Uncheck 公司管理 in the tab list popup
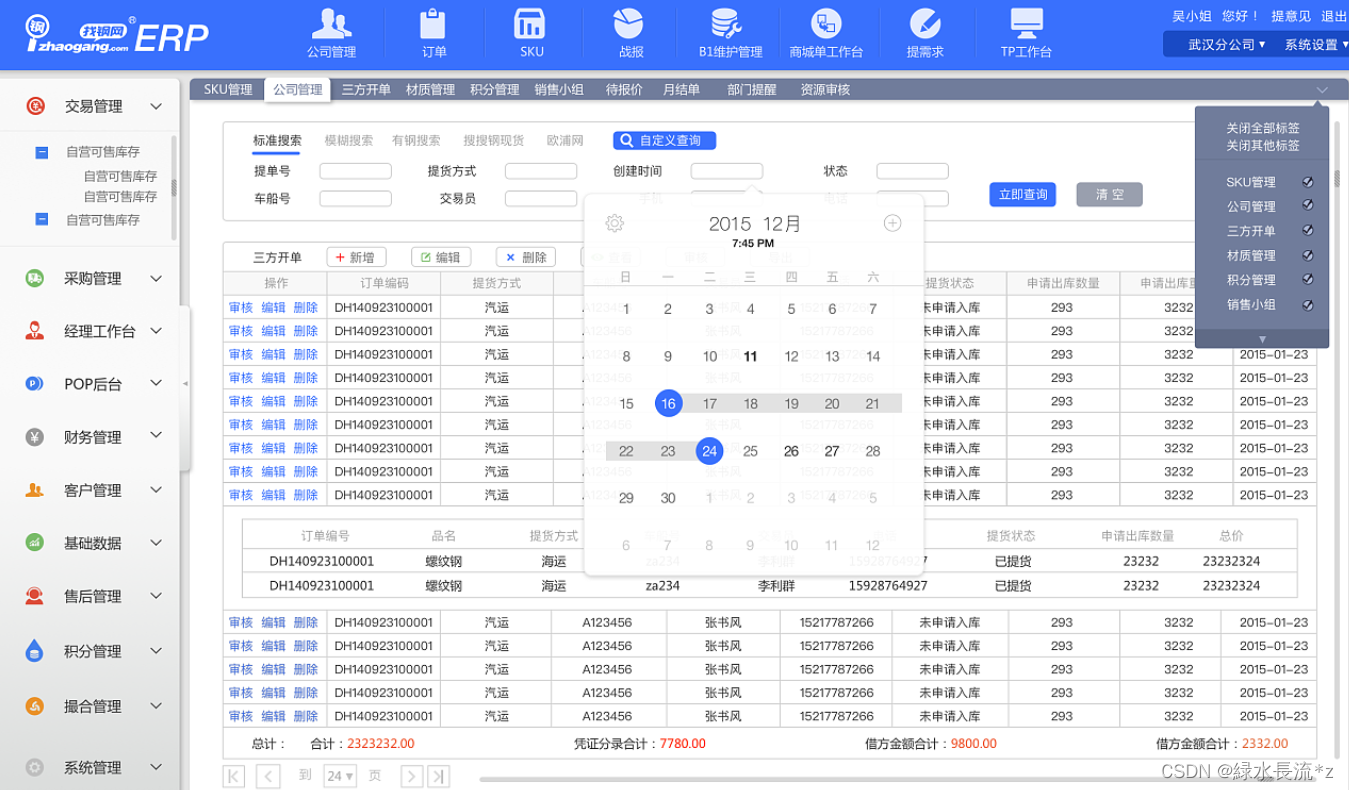 coord(1308,206)
